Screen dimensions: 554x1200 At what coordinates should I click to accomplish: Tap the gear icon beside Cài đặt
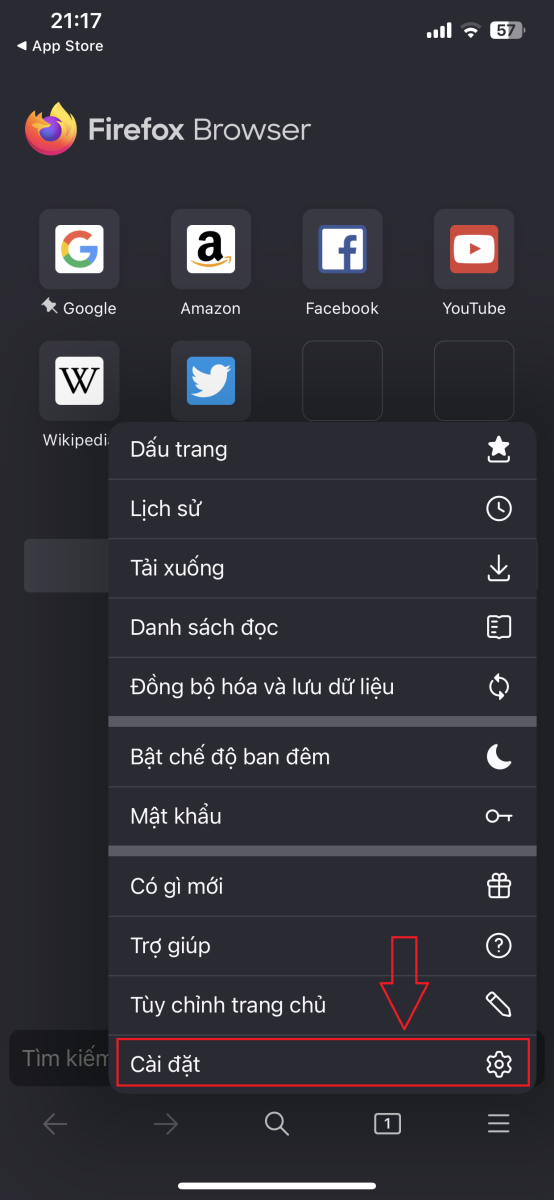click(498, 1065)
